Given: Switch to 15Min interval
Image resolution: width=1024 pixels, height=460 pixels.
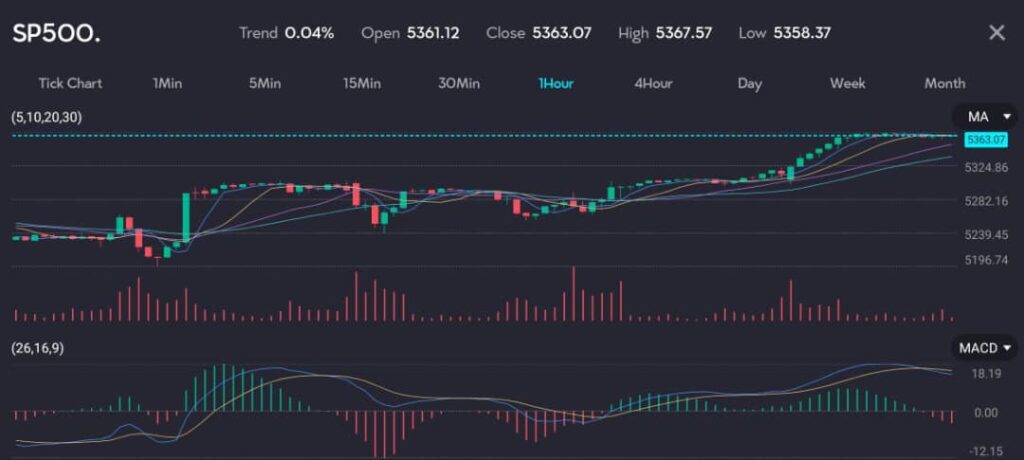Looking at the screenshot, I should (361, 83).
